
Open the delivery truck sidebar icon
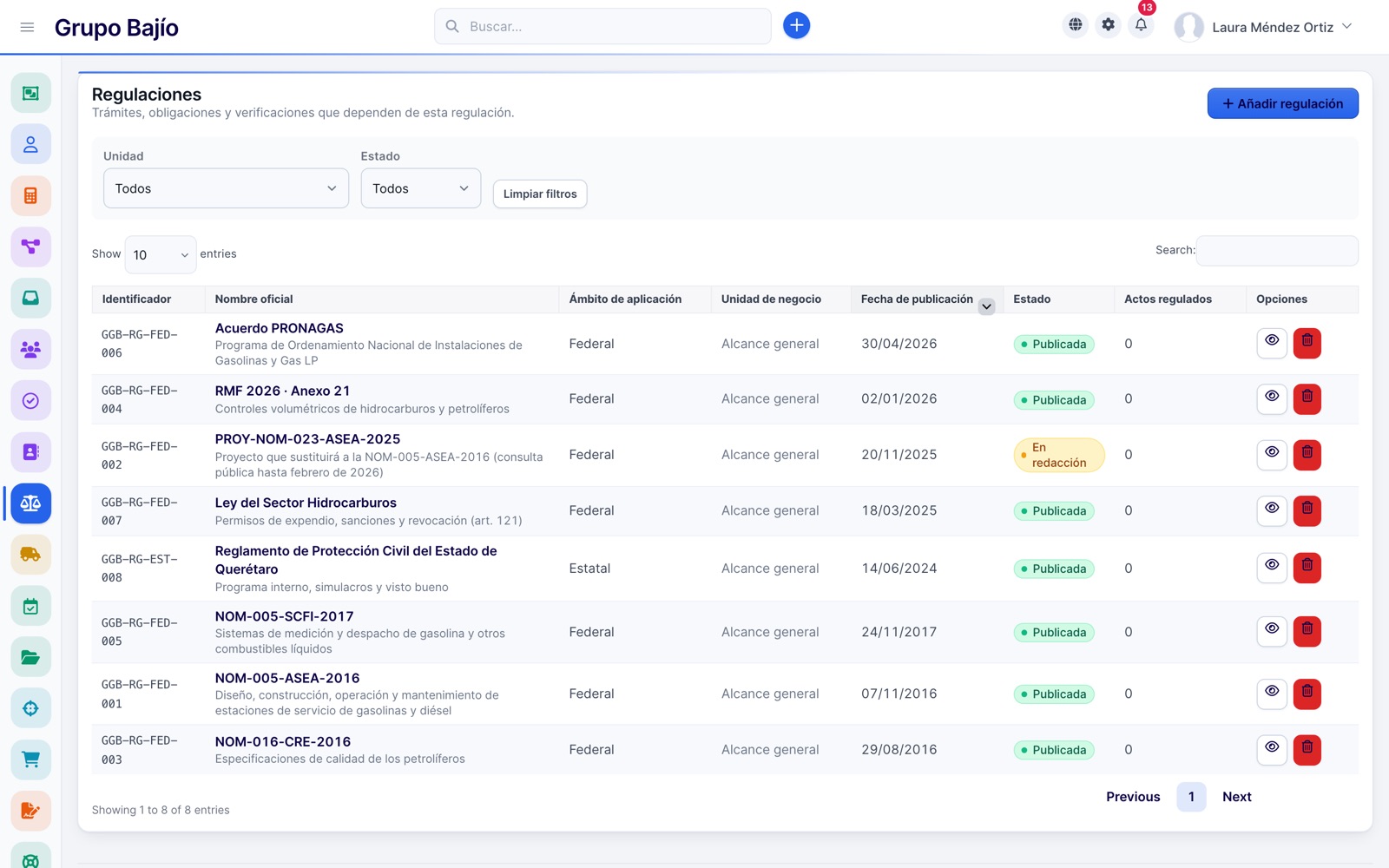[30, 555]
